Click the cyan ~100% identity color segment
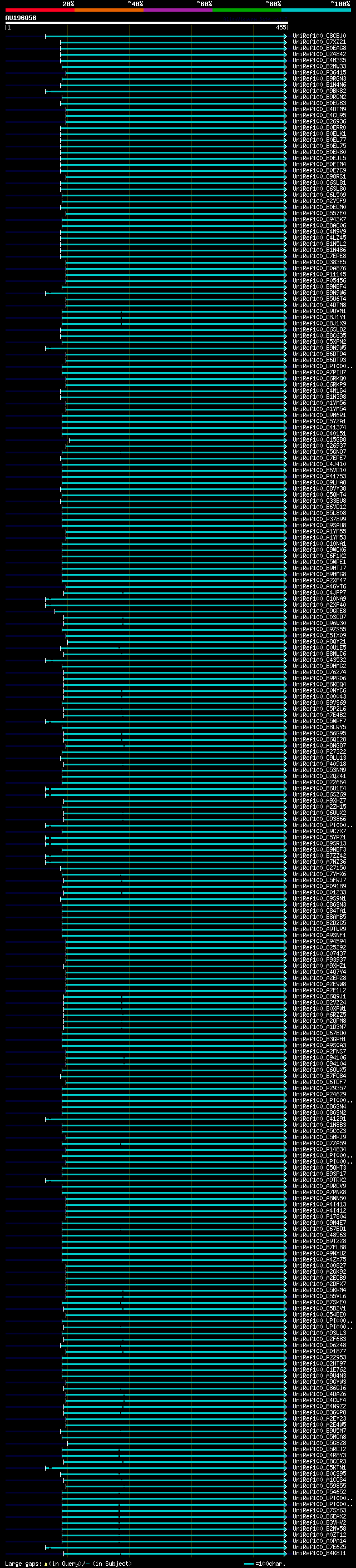 click(x=317, y=10)
